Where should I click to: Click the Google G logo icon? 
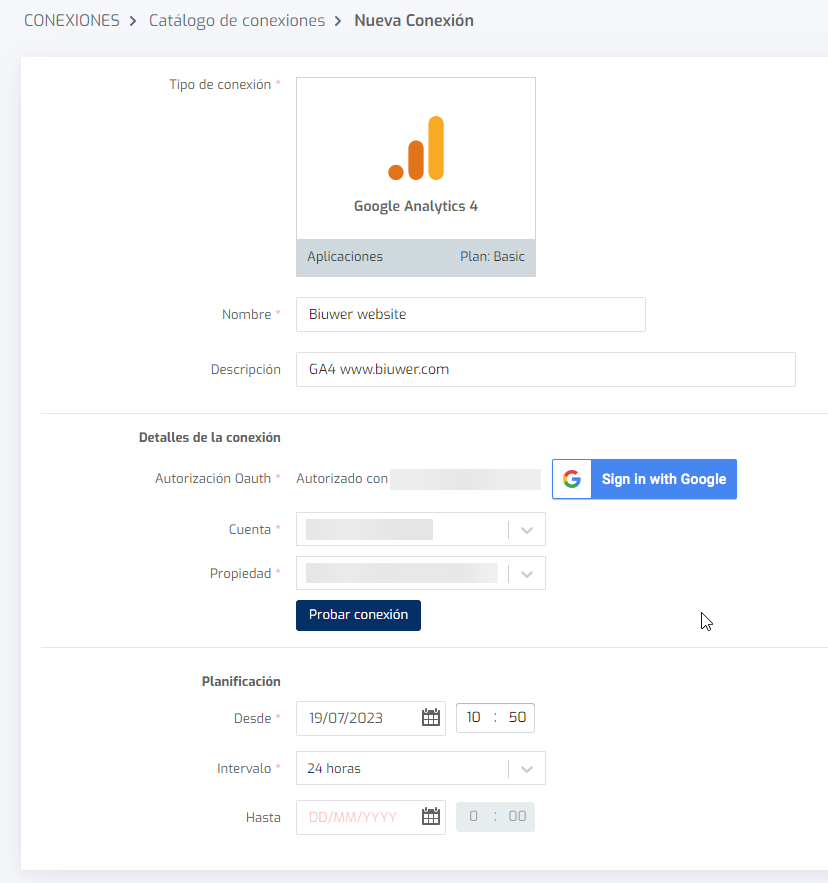[572, 479]
